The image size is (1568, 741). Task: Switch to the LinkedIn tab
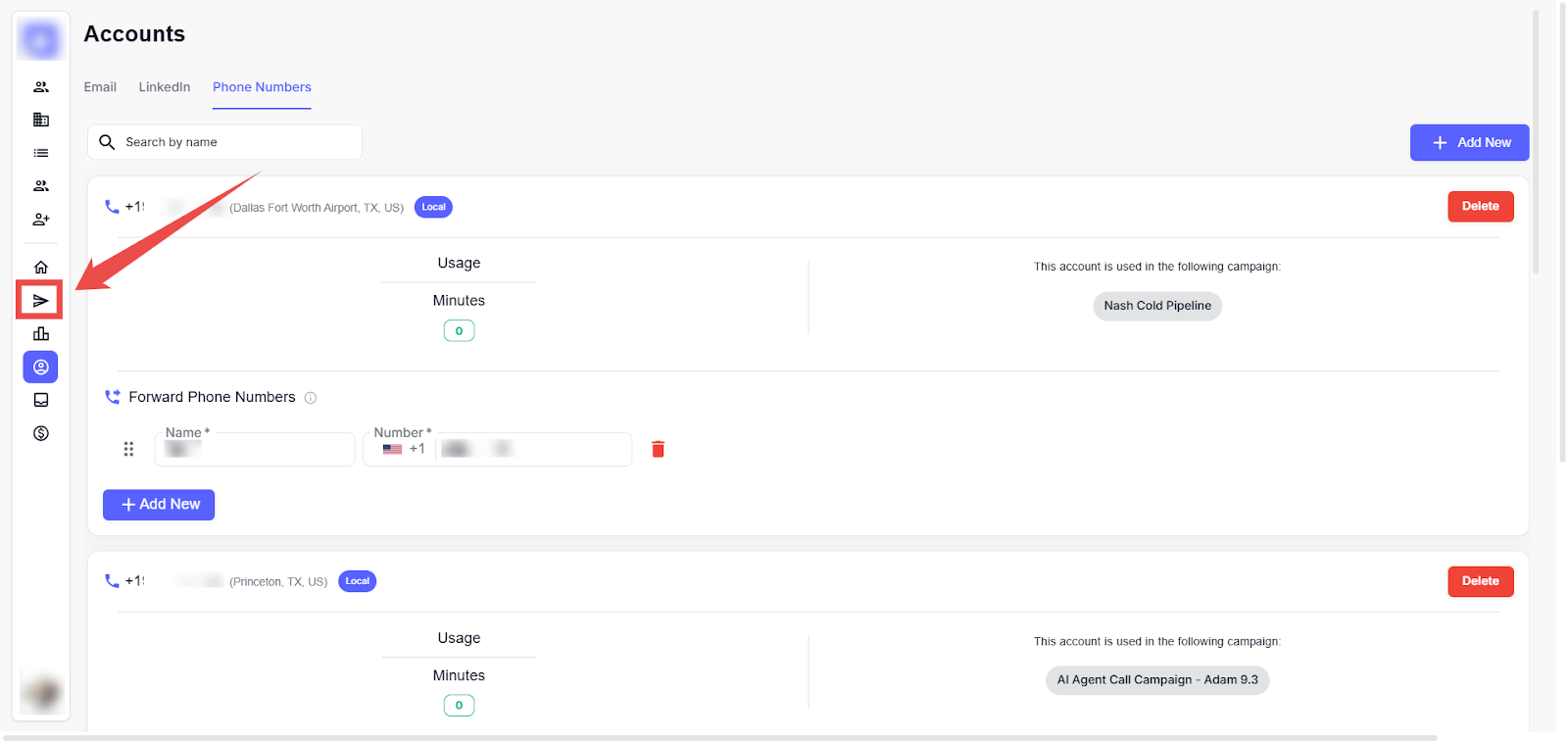tap(165, 87)
